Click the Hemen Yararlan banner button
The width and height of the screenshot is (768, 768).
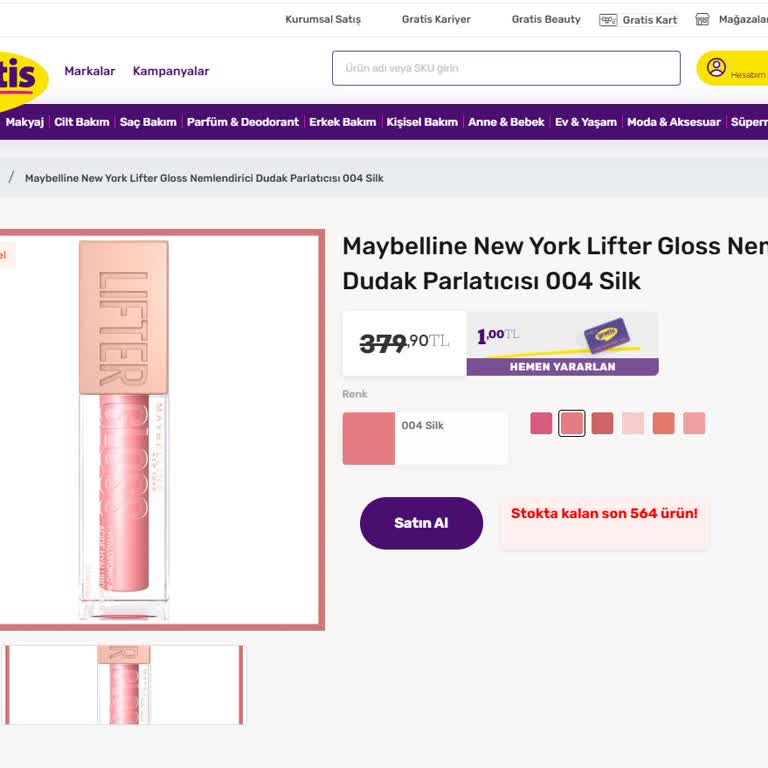[562, 366]
